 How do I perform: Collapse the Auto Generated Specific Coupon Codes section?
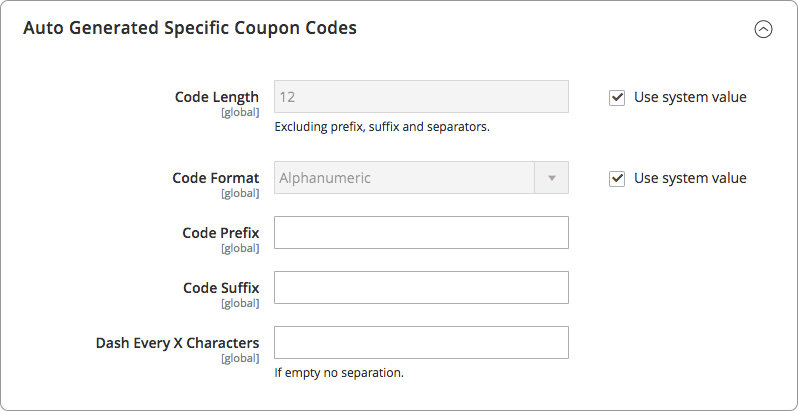[763, 29]
